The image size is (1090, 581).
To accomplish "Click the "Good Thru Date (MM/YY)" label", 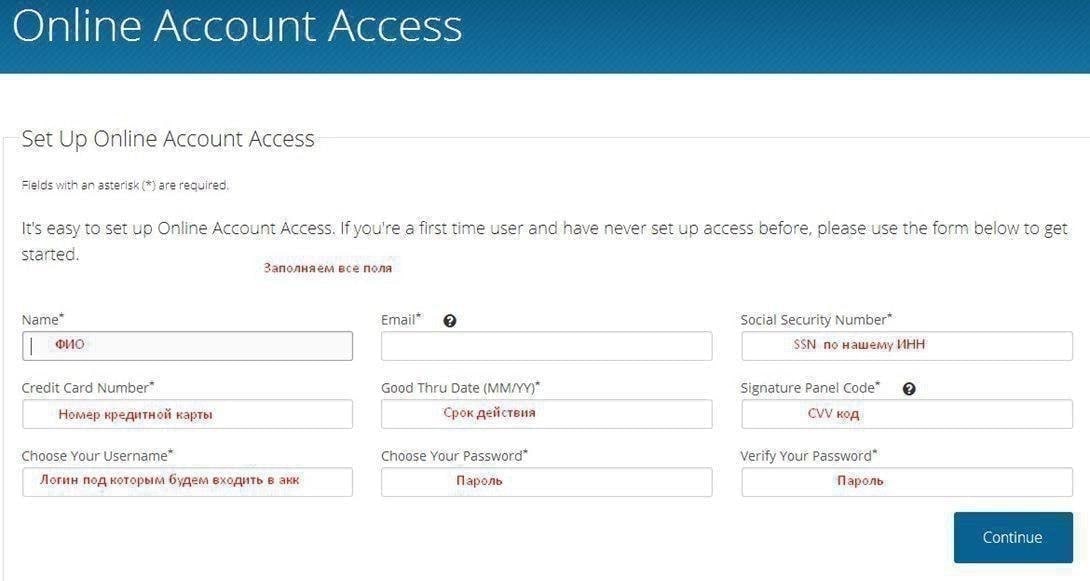I will click(x=458, y=388).
